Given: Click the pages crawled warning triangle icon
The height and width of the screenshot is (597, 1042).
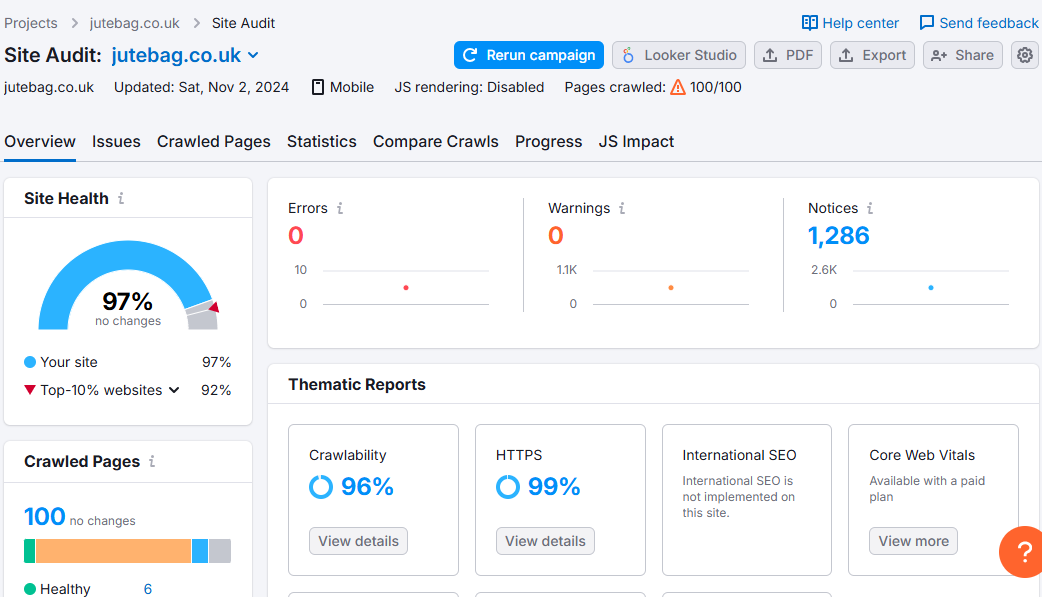Looking at the screenshot, I should tap(678, 87).
